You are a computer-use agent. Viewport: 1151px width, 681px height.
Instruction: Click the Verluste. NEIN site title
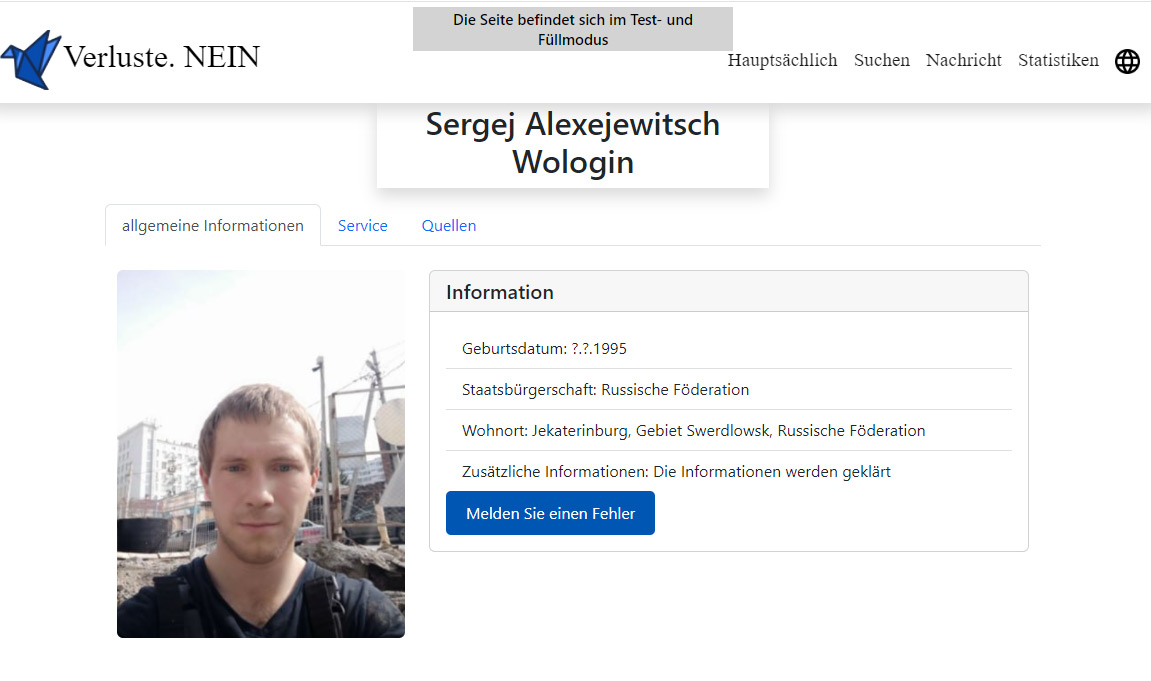(161, 57)
